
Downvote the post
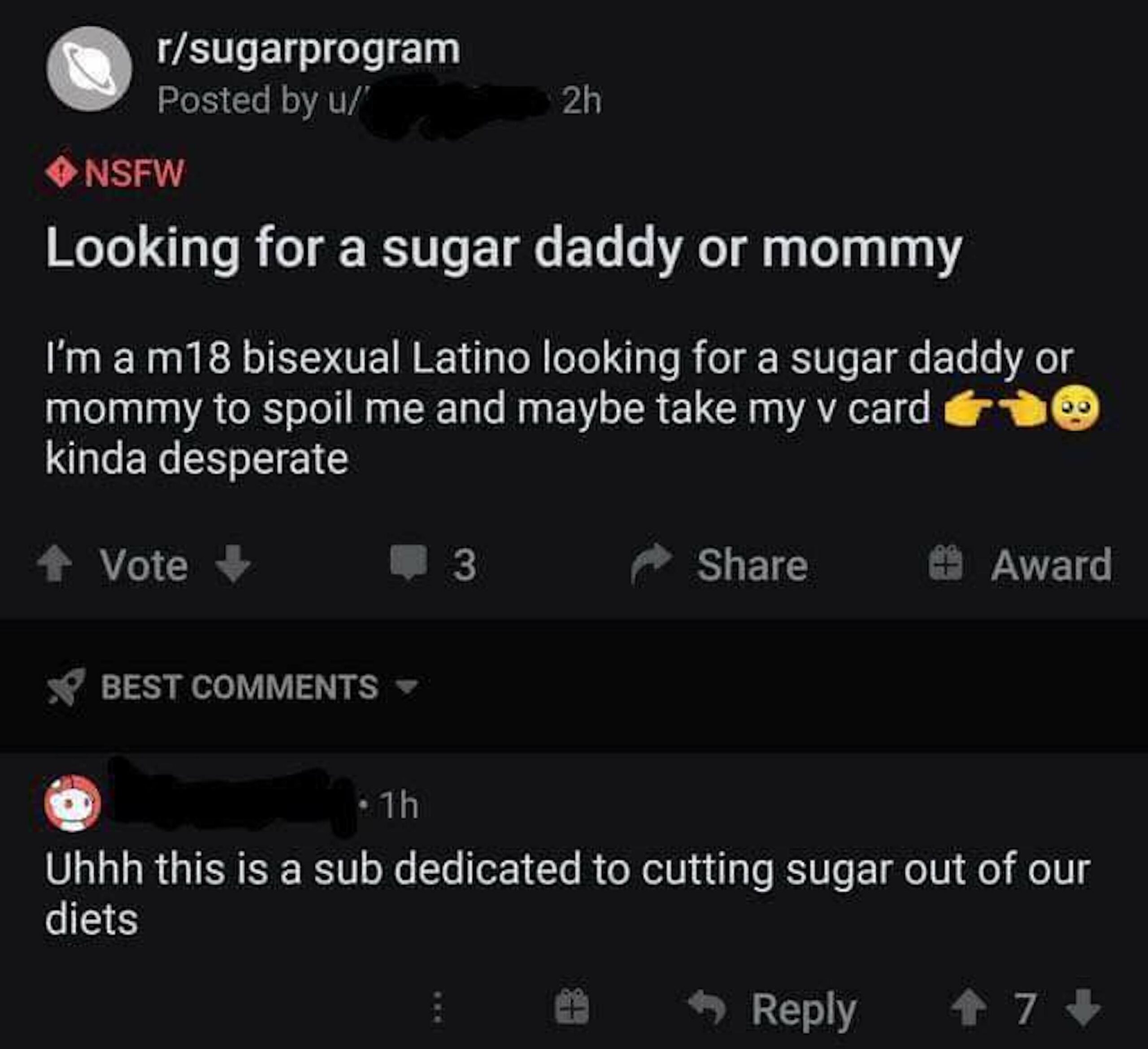point(234,564)
